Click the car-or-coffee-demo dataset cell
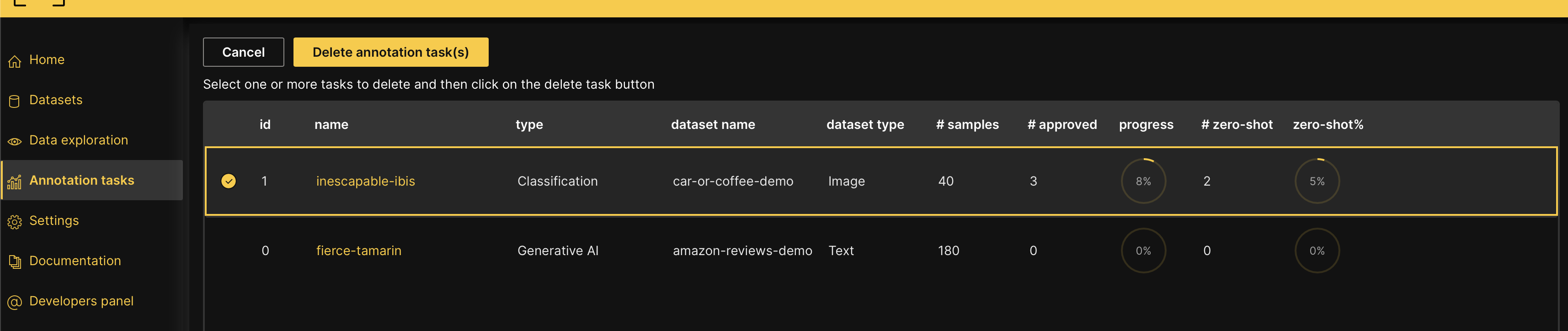Image resolution: width=1568 pixels, height=331 pixels. point(733,182)
